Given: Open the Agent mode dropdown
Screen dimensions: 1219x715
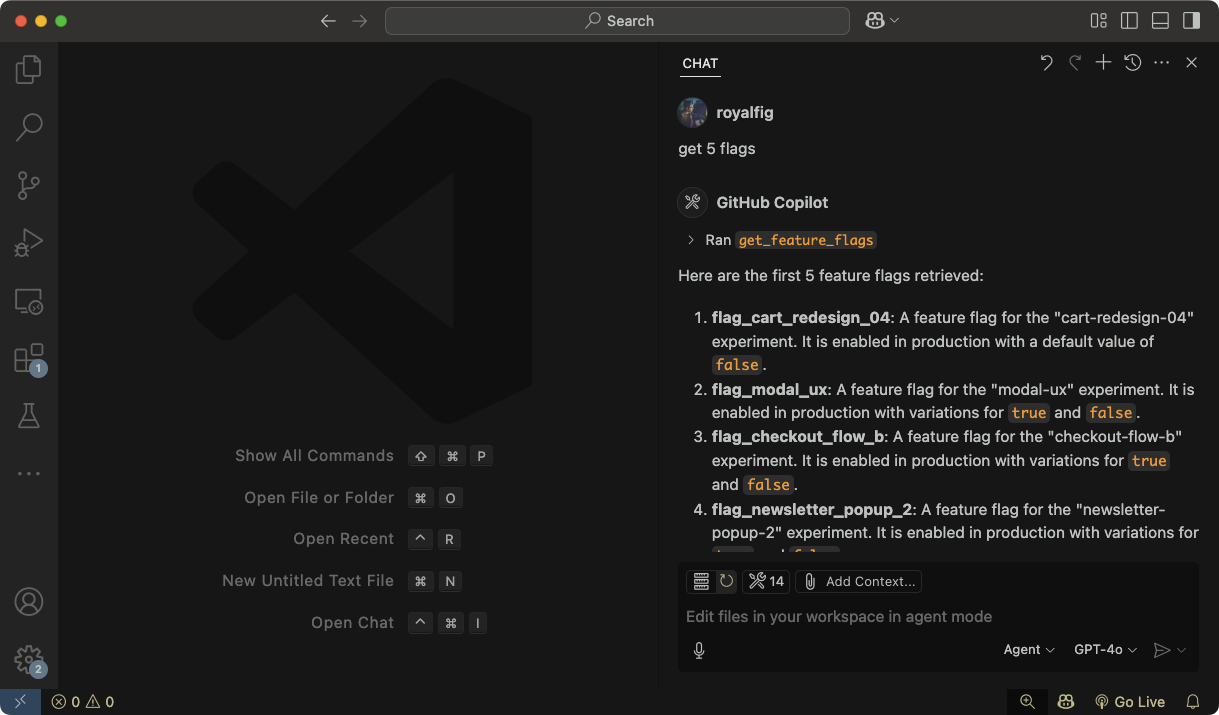Looking at the screenshot, I should click(1029, 650).
